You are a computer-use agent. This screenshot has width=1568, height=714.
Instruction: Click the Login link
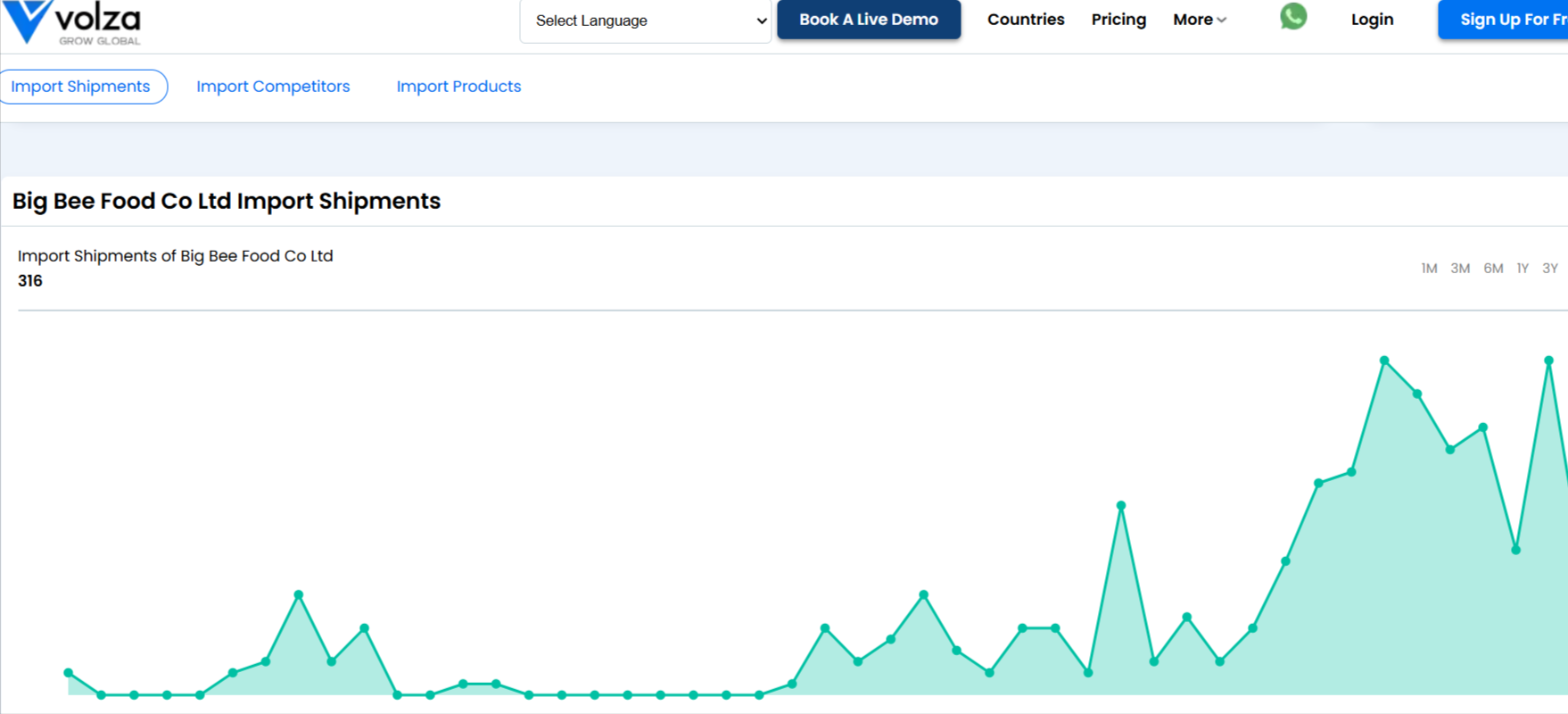pos(1372,20)
